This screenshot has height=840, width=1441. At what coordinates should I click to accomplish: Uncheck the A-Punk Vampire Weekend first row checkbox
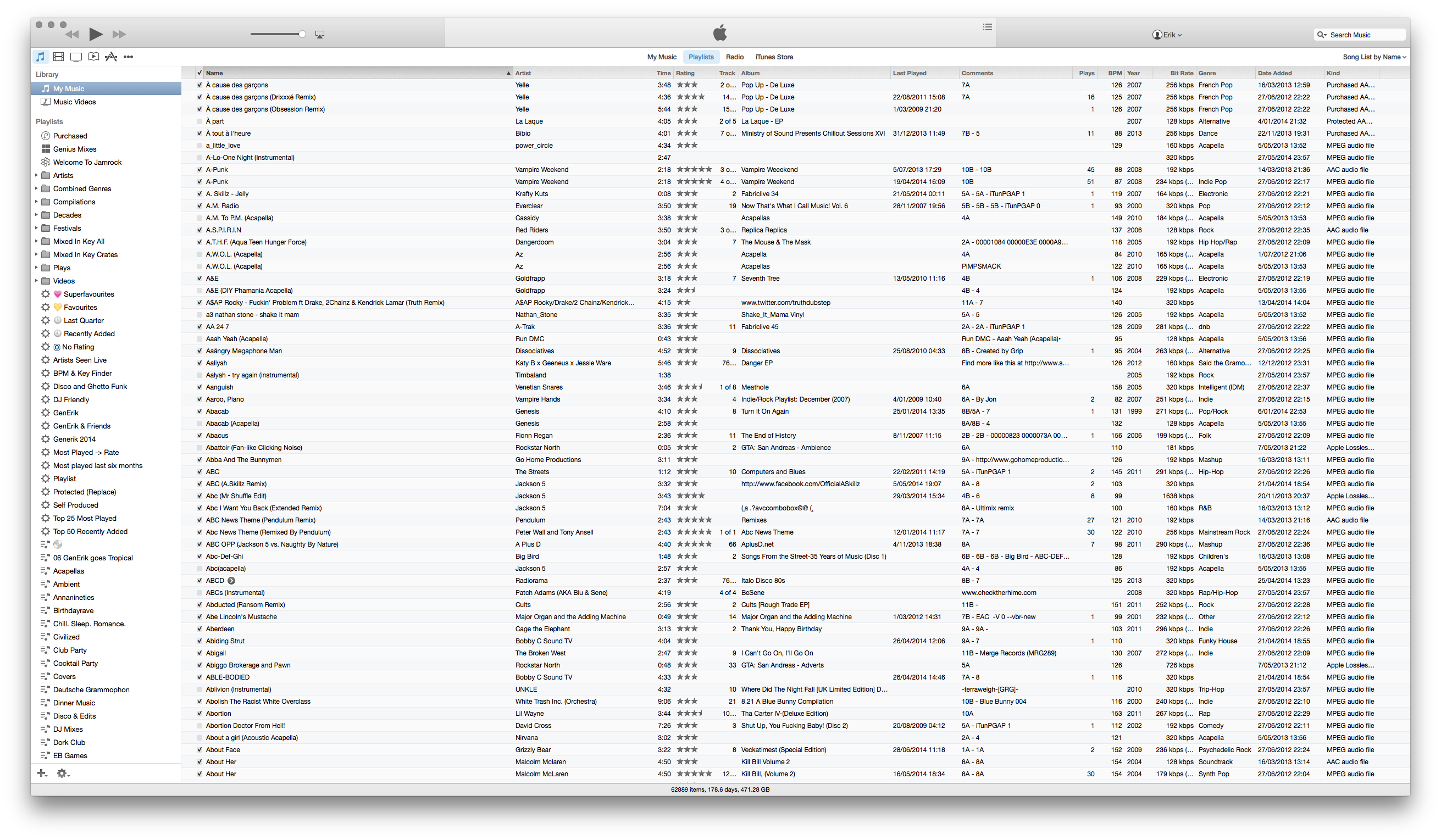coord(199,170)
